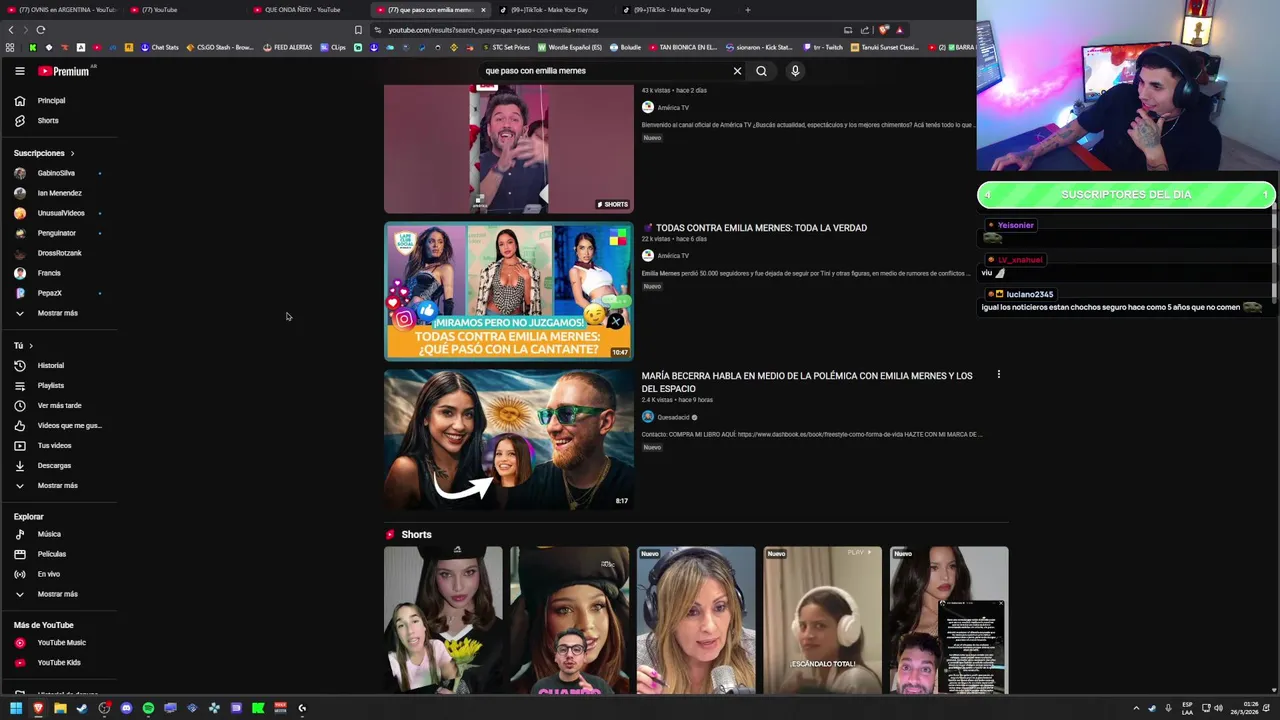Viewport: 1280px width, 720px height.
Task: Open Spotify from the taskbar
Action: coord(148,708)
